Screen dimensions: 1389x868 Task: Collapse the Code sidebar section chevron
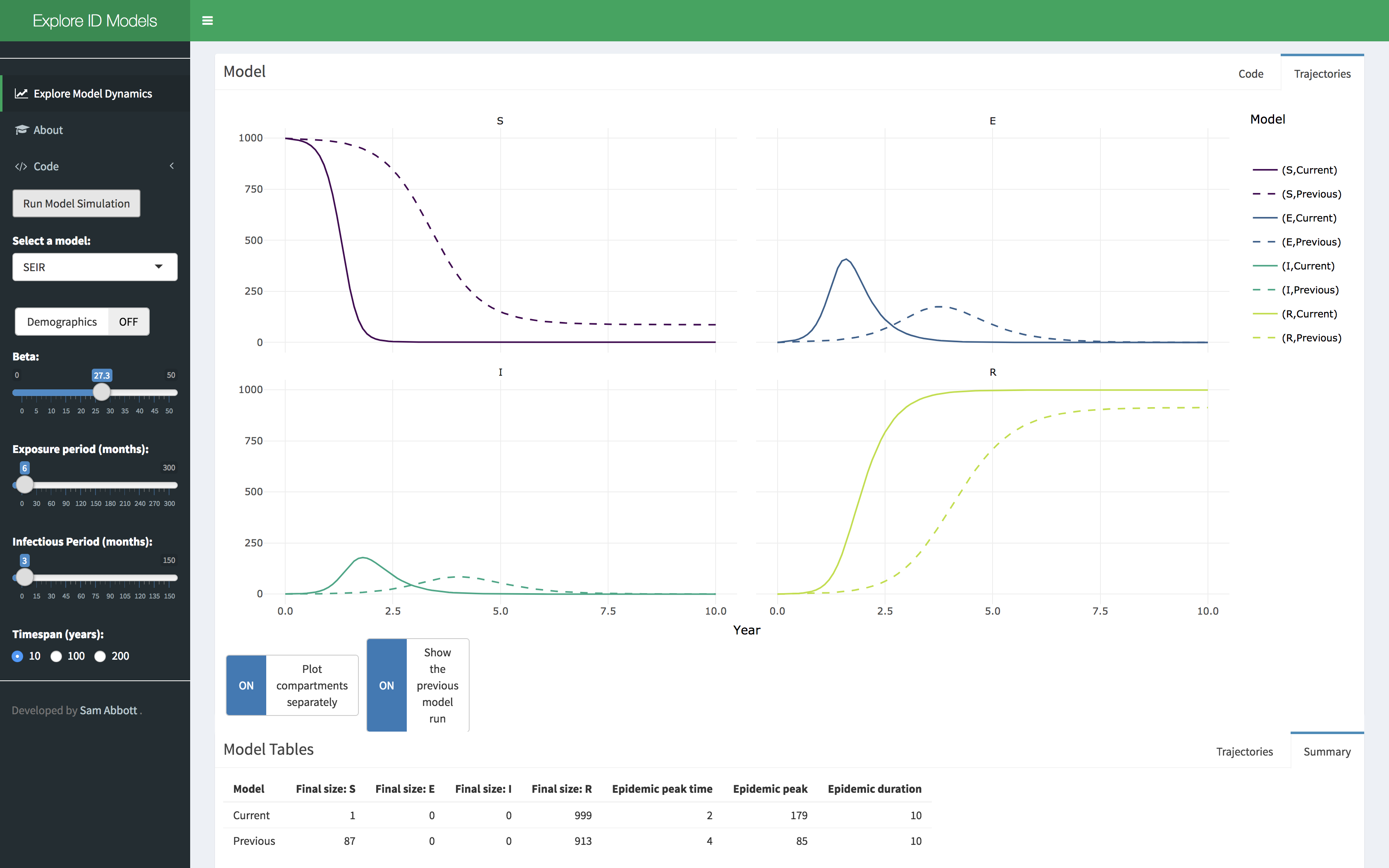point(171,166)
